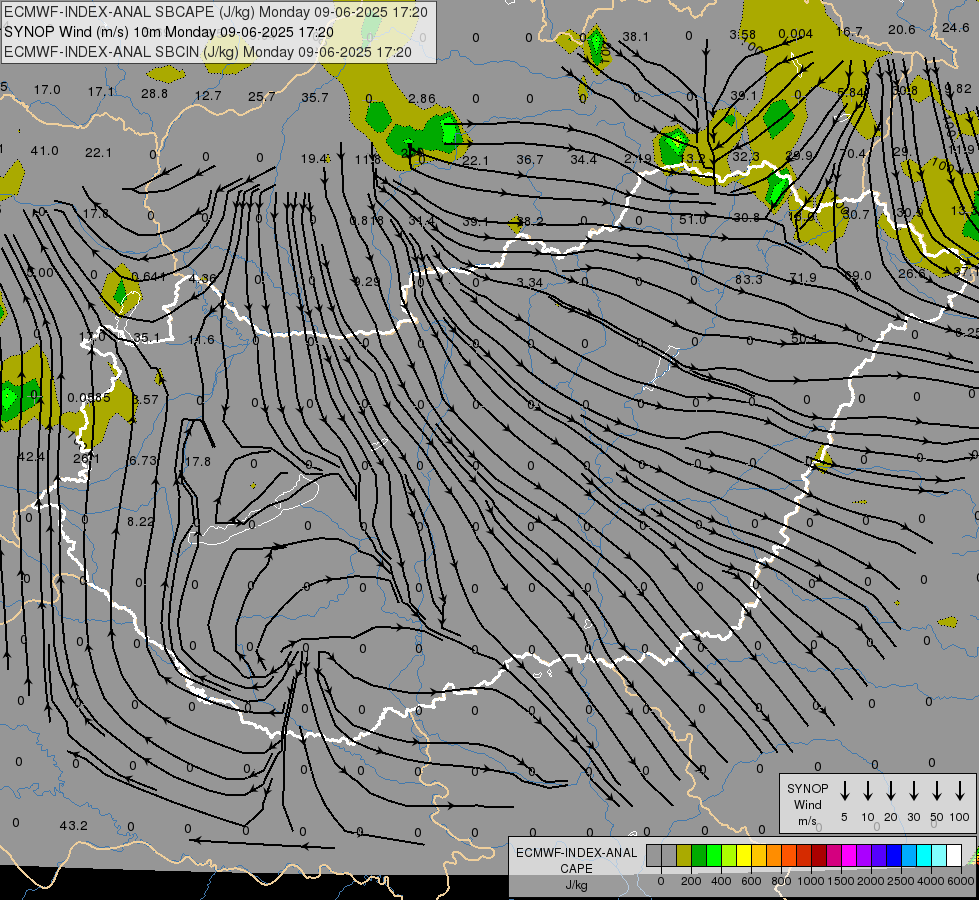979x900 pixels.
Task: Click the 0.641 value on the map
Action: (149, 276)
